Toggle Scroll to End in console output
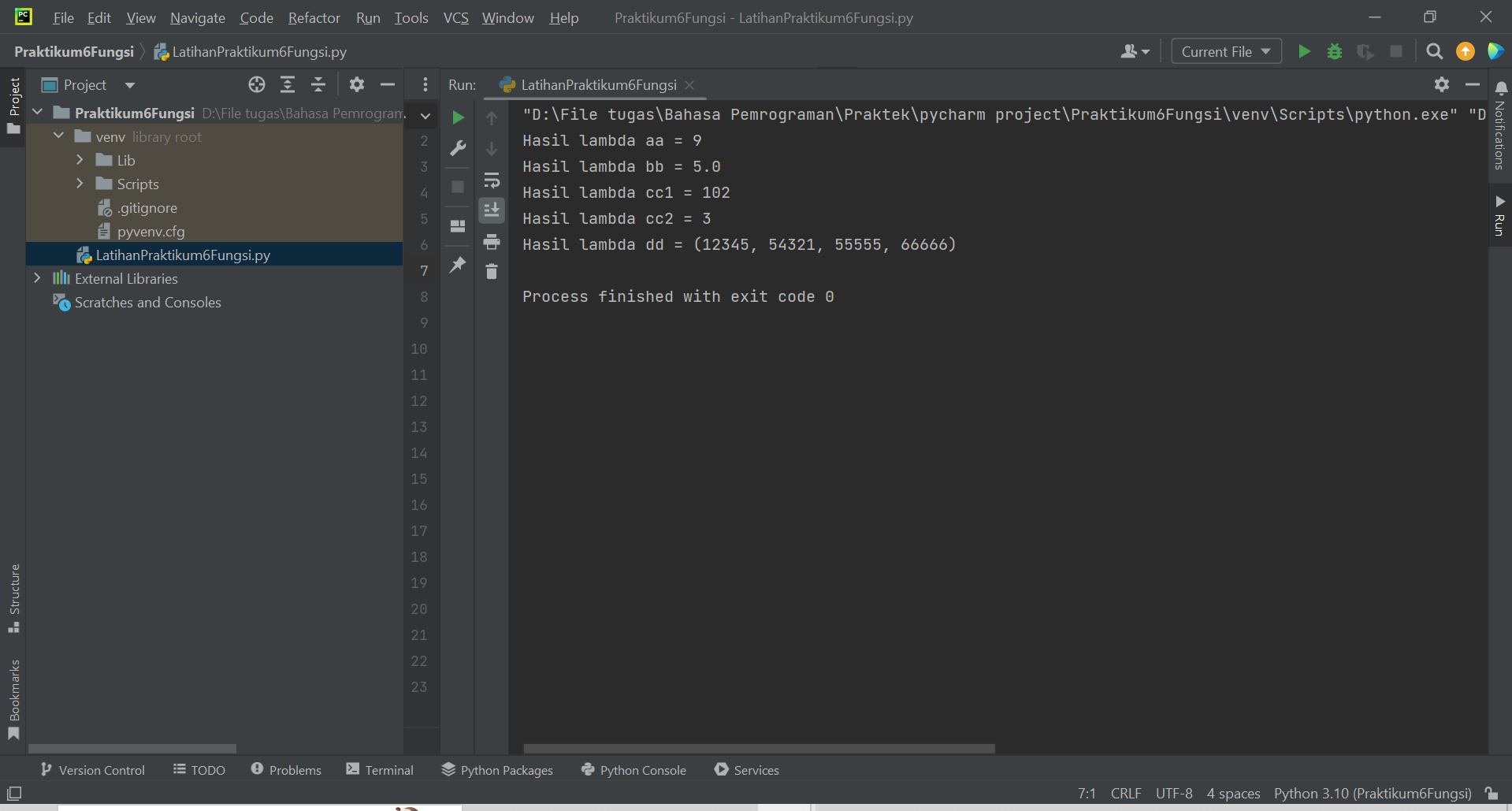This screenshot has height=811, width=1512. (x=492, y=210)
